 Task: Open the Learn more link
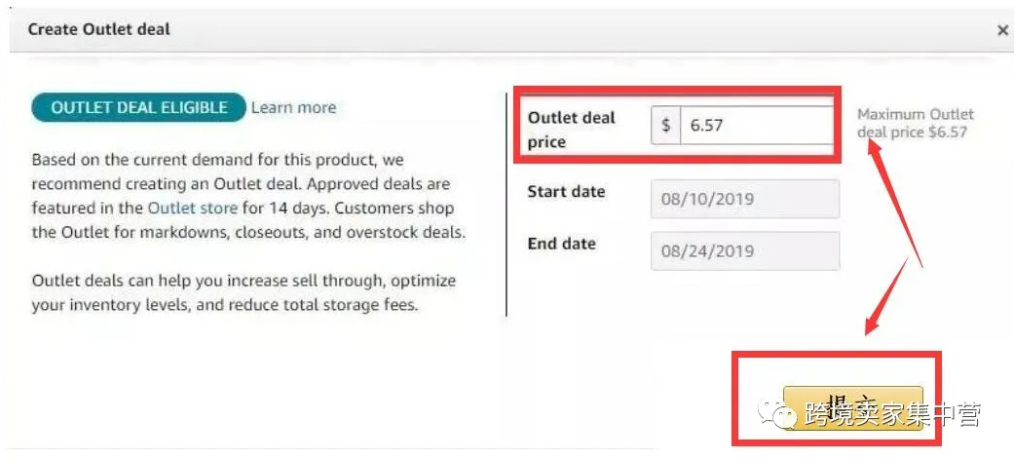coord(293,108)
